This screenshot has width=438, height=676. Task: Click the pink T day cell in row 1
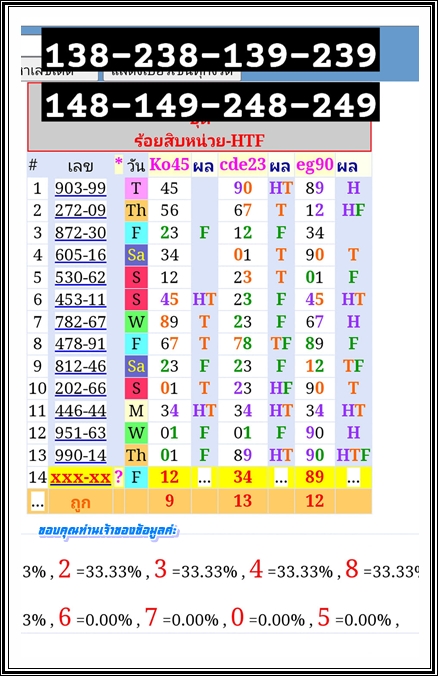[136, 188]
